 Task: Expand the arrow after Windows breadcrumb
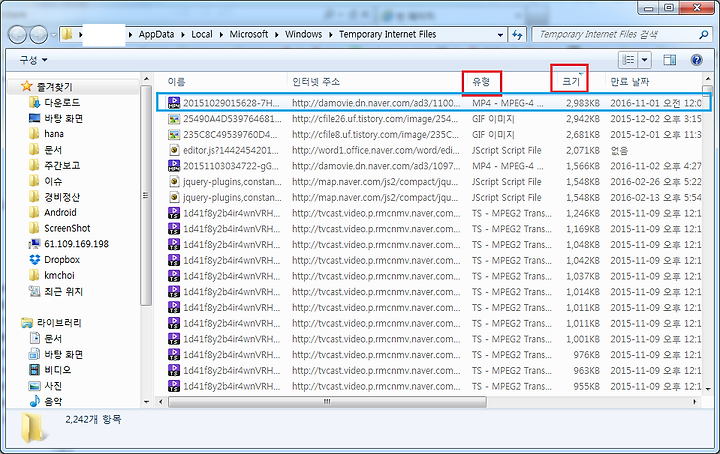(331, 35)
